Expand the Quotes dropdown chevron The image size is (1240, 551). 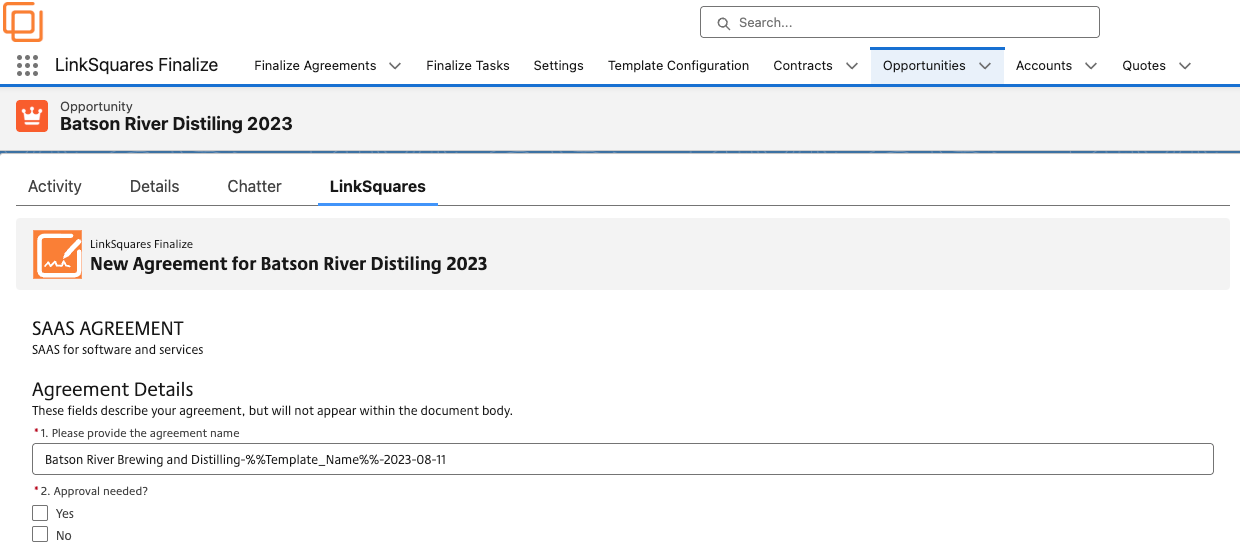[1185, 66]
